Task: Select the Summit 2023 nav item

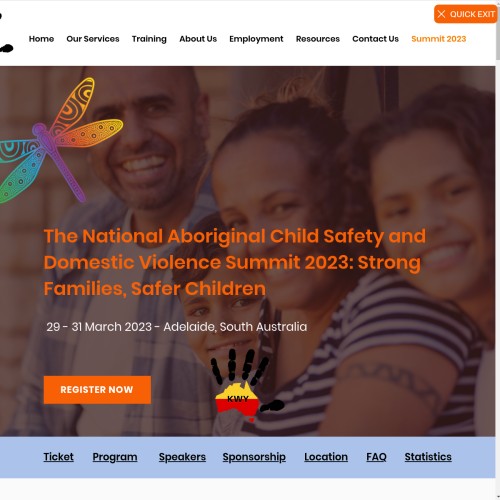Action: click(x=439, y=39)
